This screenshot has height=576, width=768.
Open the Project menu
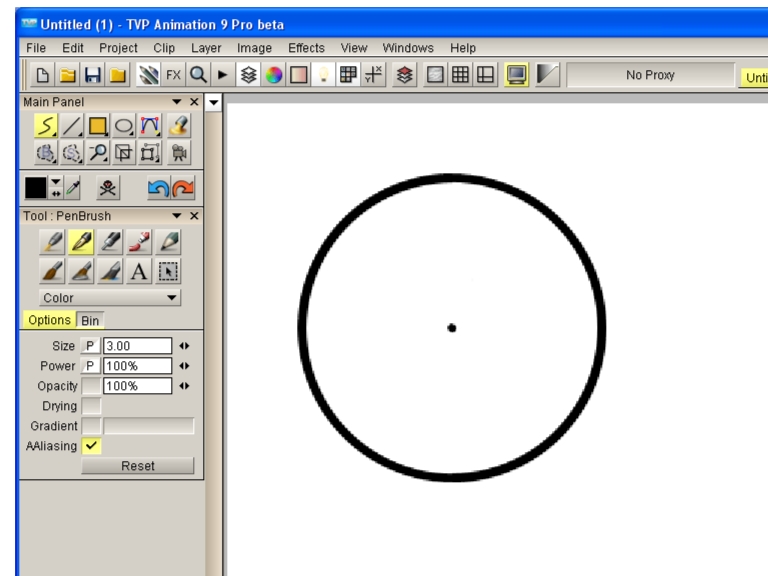pyautogui.click(x=118, y=48)
